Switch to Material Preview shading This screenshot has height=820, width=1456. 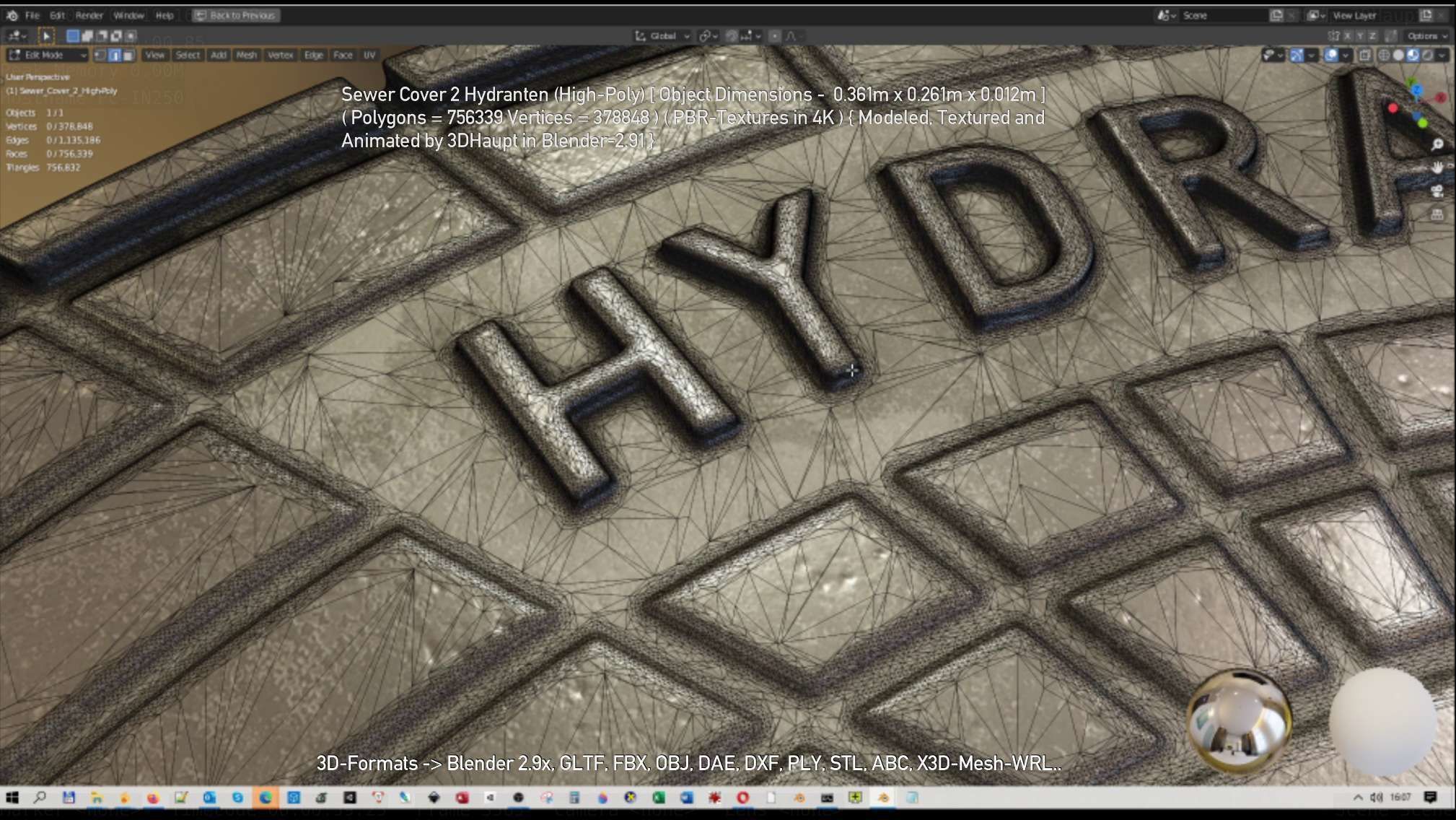click(1413, 55)
